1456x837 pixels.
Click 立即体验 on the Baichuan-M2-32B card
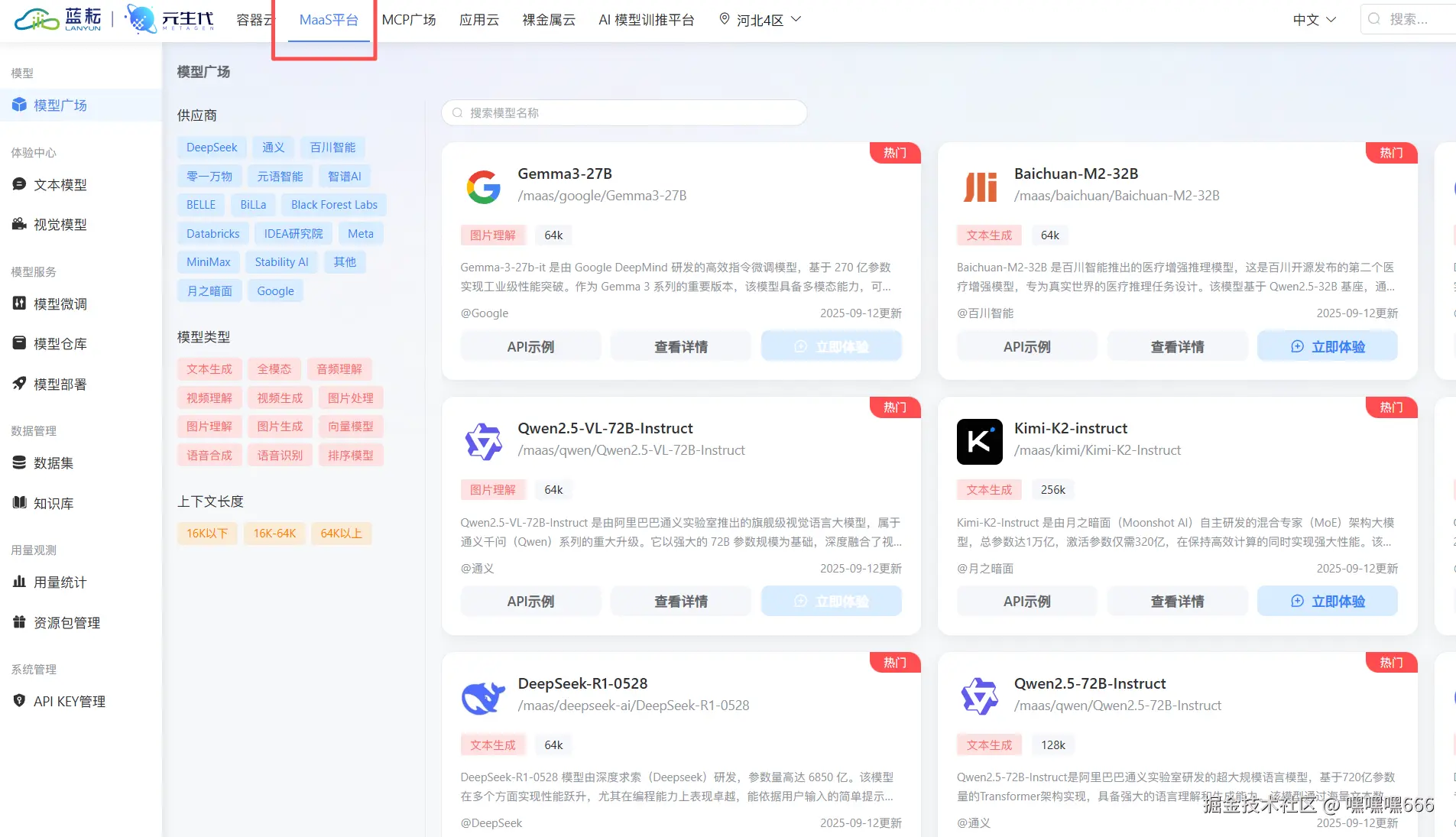pos(1328,346)
